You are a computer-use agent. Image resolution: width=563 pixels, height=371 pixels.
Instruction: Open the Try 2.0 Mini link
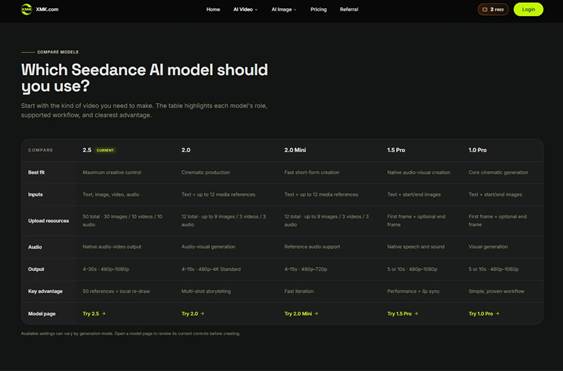[301, 314]
